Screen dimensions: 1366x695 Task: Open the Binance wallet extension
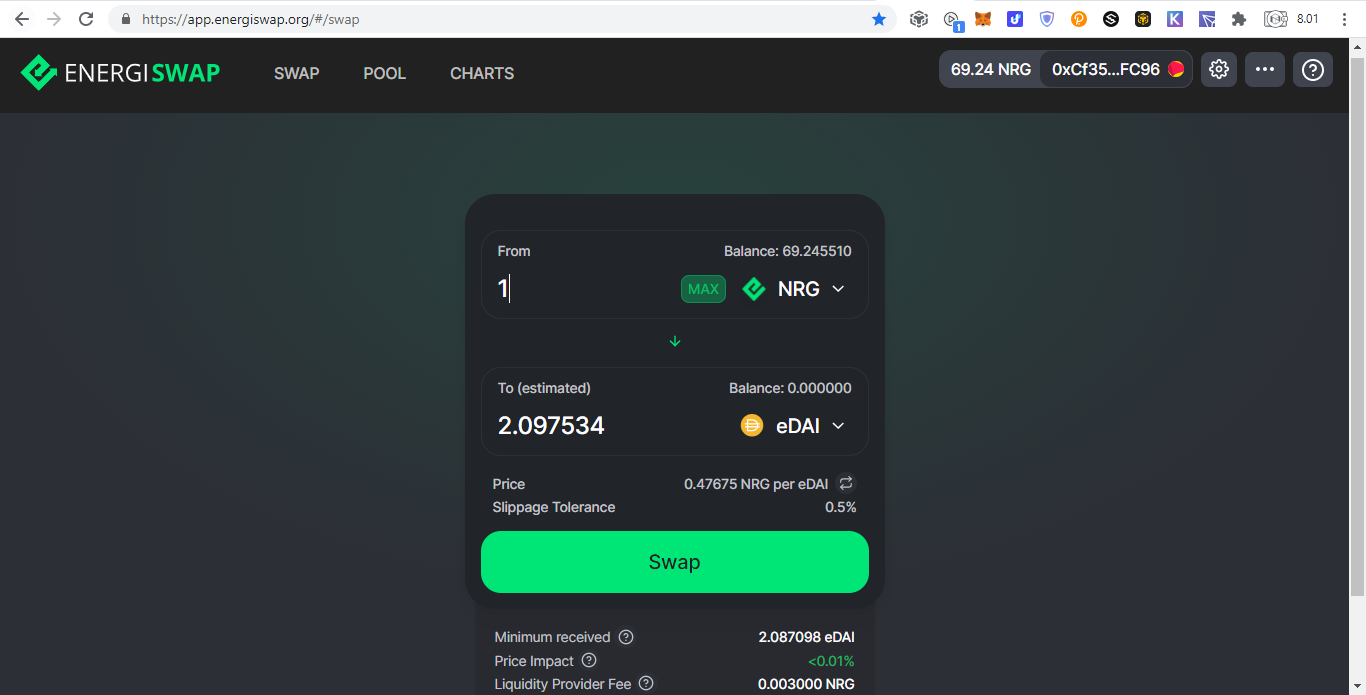pyautogui.click(x=1143, y=19)
